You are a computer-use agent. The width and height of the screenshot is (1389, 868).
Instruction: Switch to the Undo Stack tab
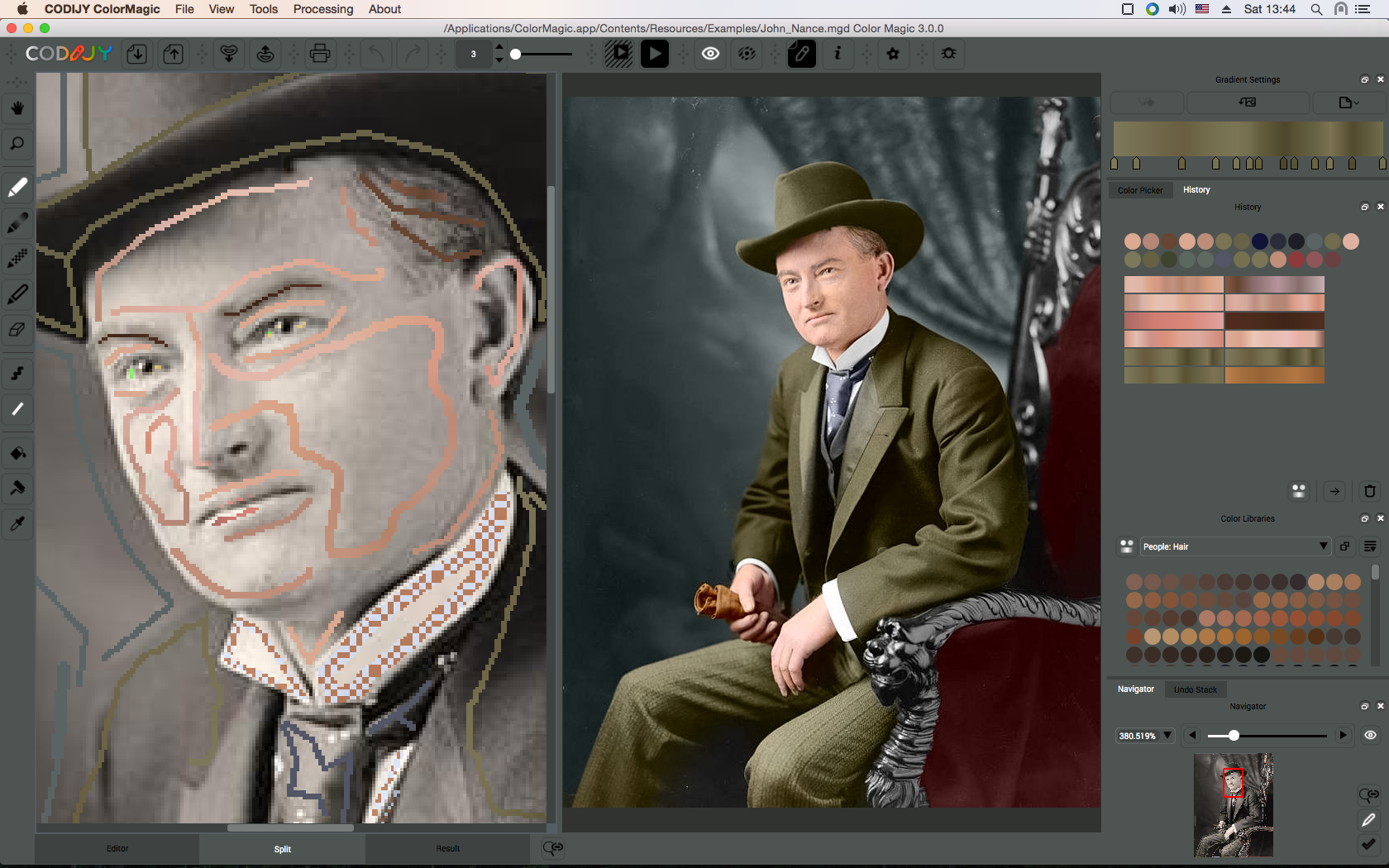point(1196,689)
